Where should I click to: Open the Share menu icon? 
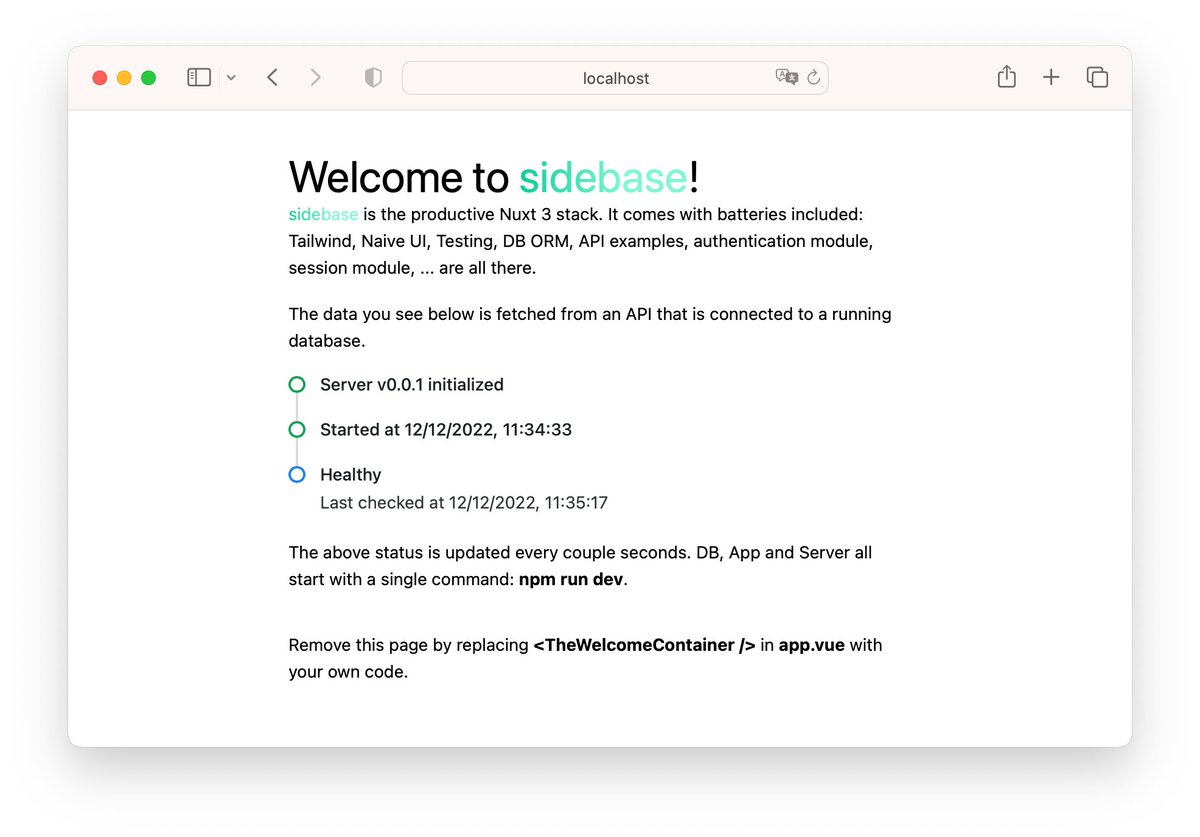[x=1006, y=76]
